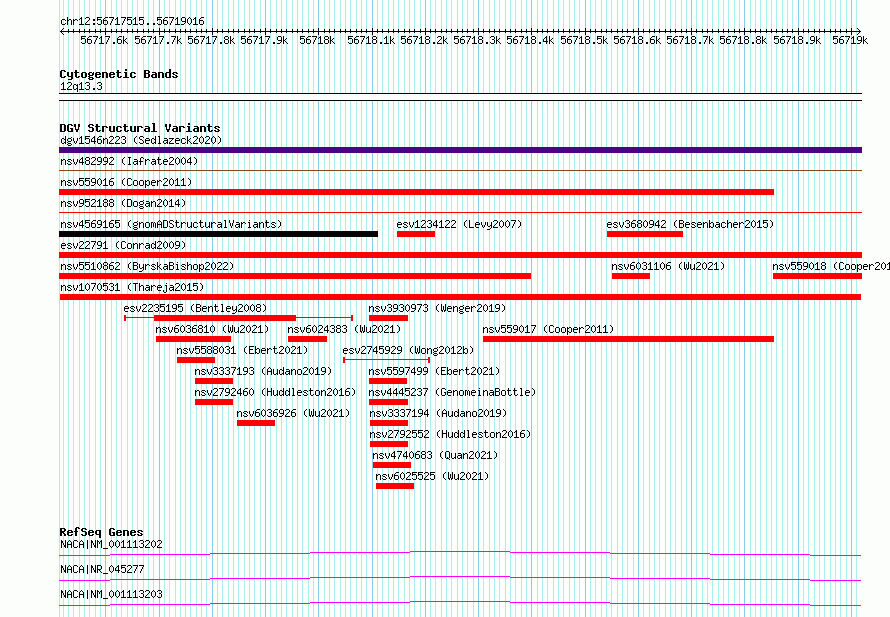Image resolution: width=890 pixels, height=617 pixels.
Task: Click nsv3337194 (Audano2019) label
Action: point(438,413)
